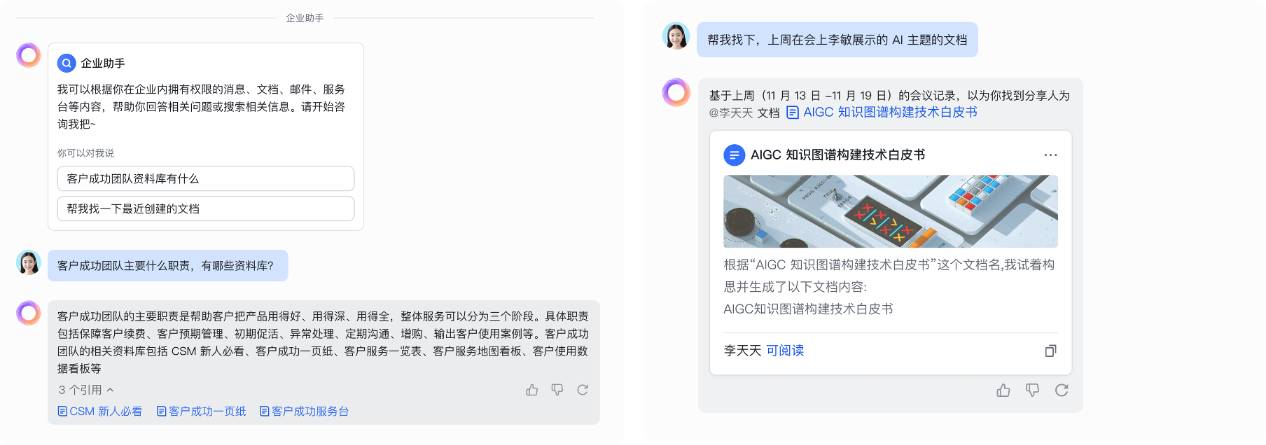Regenerate the AIGC document reply

click(x=1062, y=390)
